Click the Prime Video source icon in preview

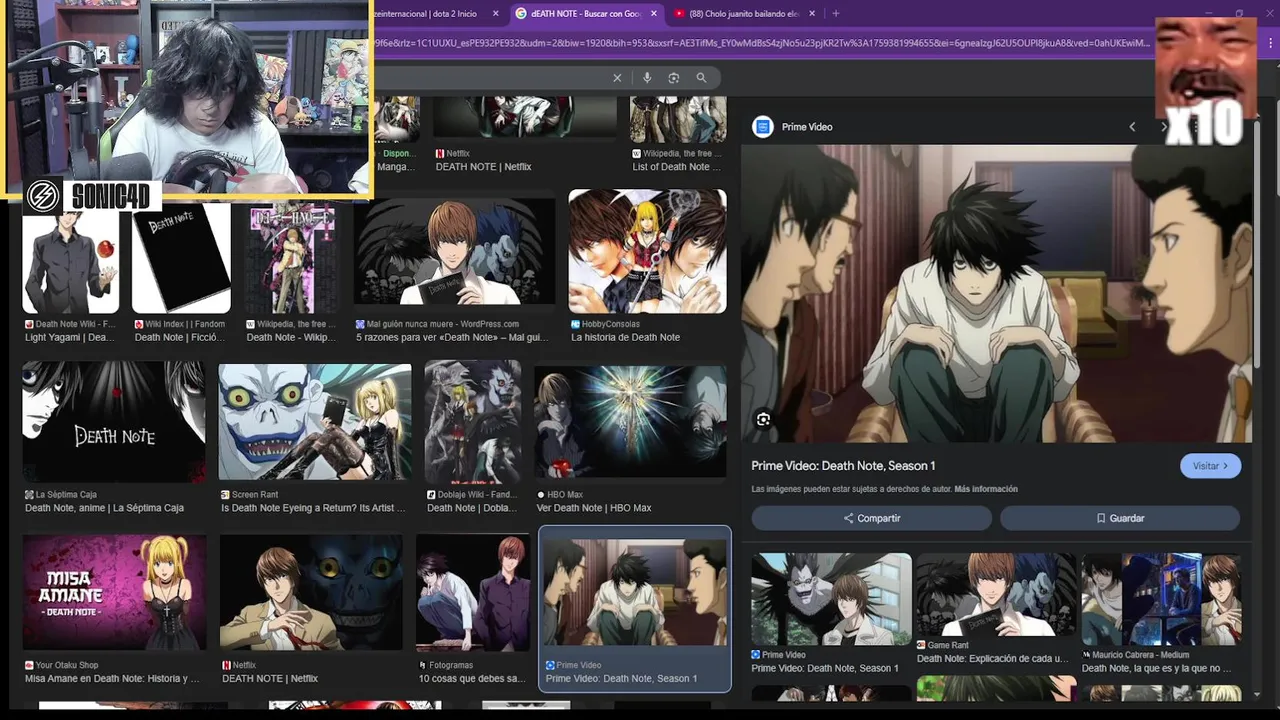pos(763,127)
